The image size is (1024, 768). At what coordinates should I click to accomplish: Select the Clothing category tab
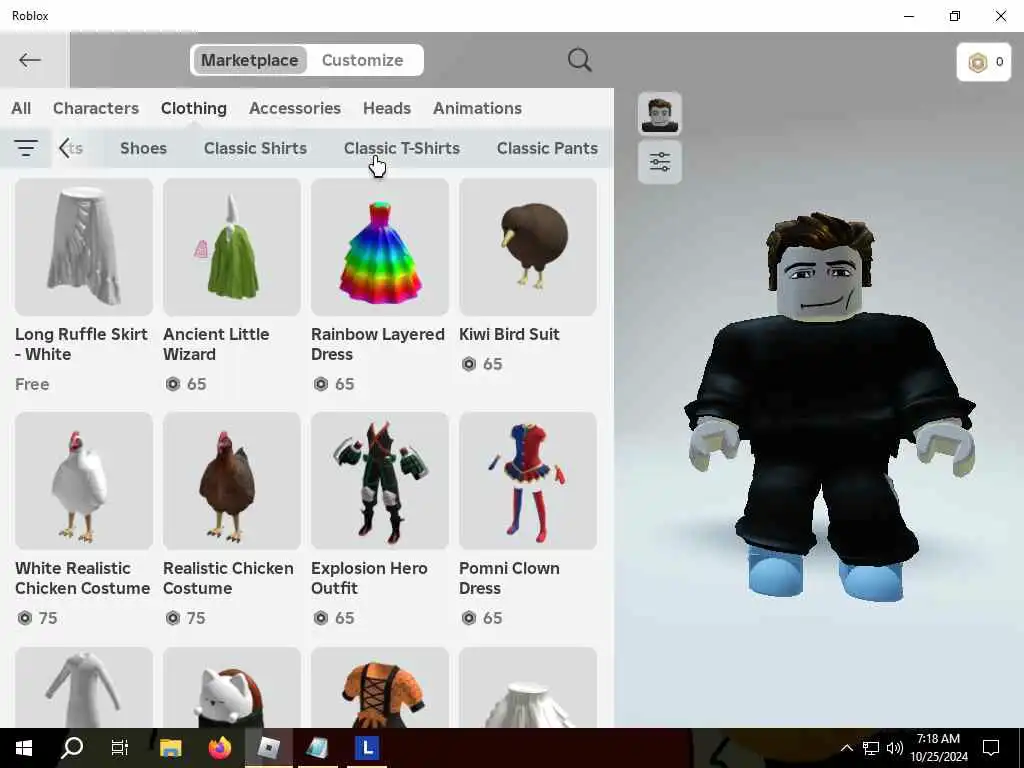(x=194, y=108)
